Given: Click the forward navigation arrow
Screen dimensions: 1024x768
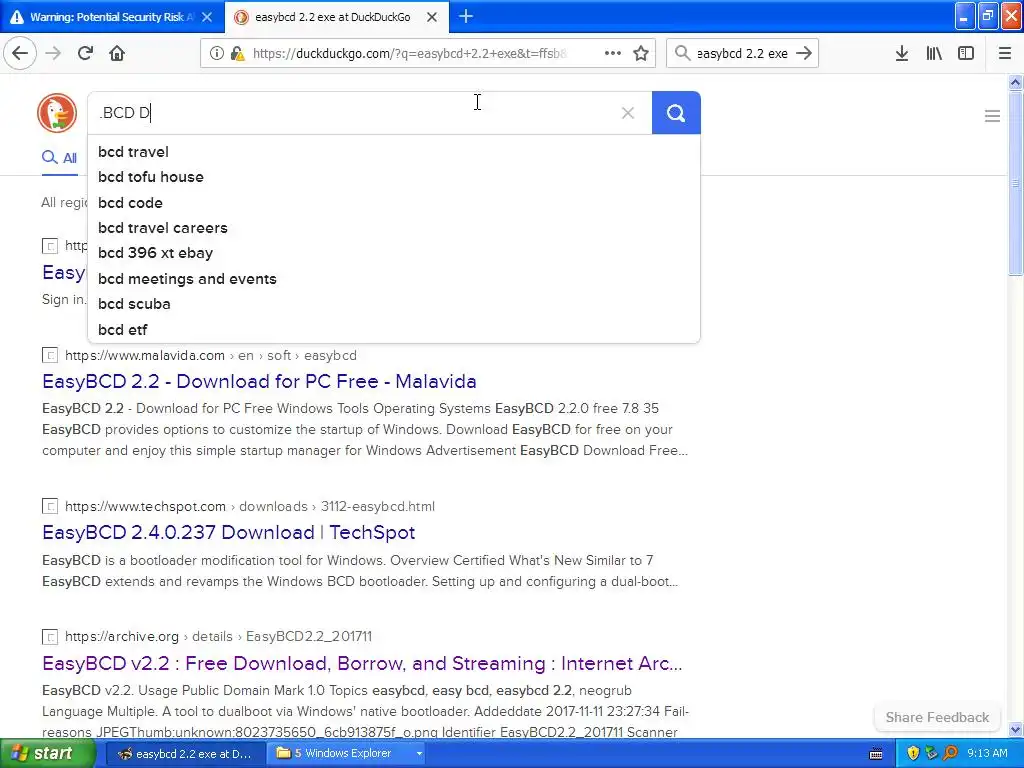Looking at the screenshot, I should [x=53, y=54].
